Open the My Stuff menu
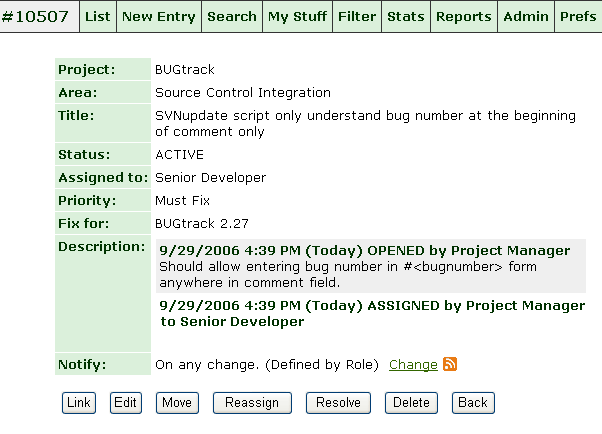This screenshot has width=602, height=434. [297, 16]
